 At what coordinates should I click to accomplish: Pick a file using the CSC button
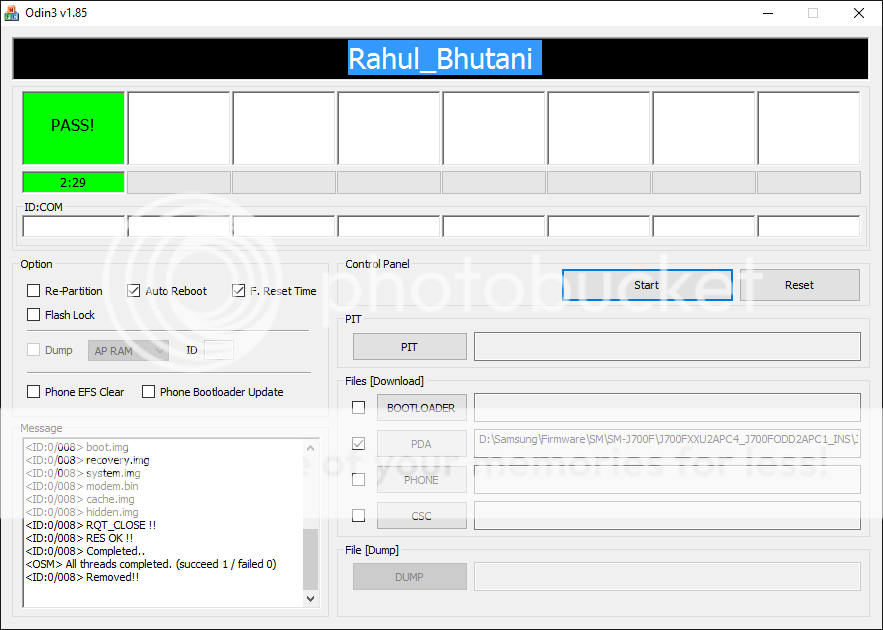pyautogui.click(x=421, y=516)
